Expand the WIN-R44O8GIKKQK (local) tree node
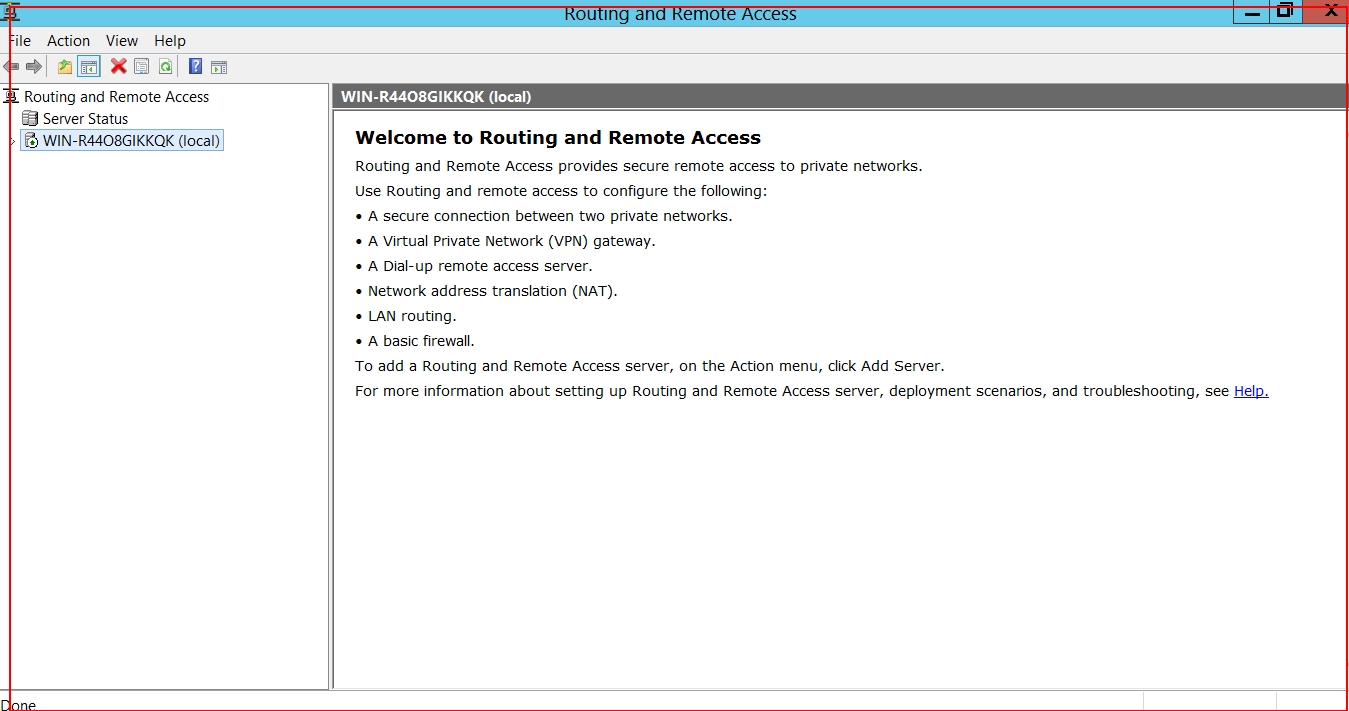 click(12, 142)
